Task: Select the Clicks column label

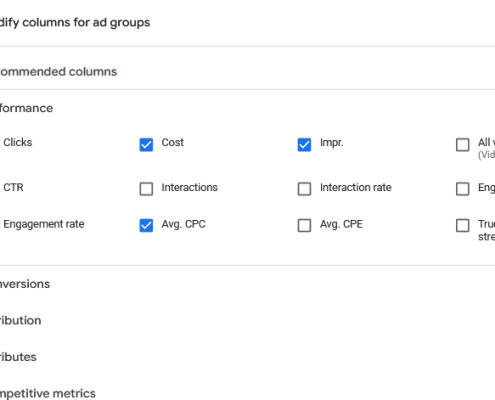Action: point(18,142)
